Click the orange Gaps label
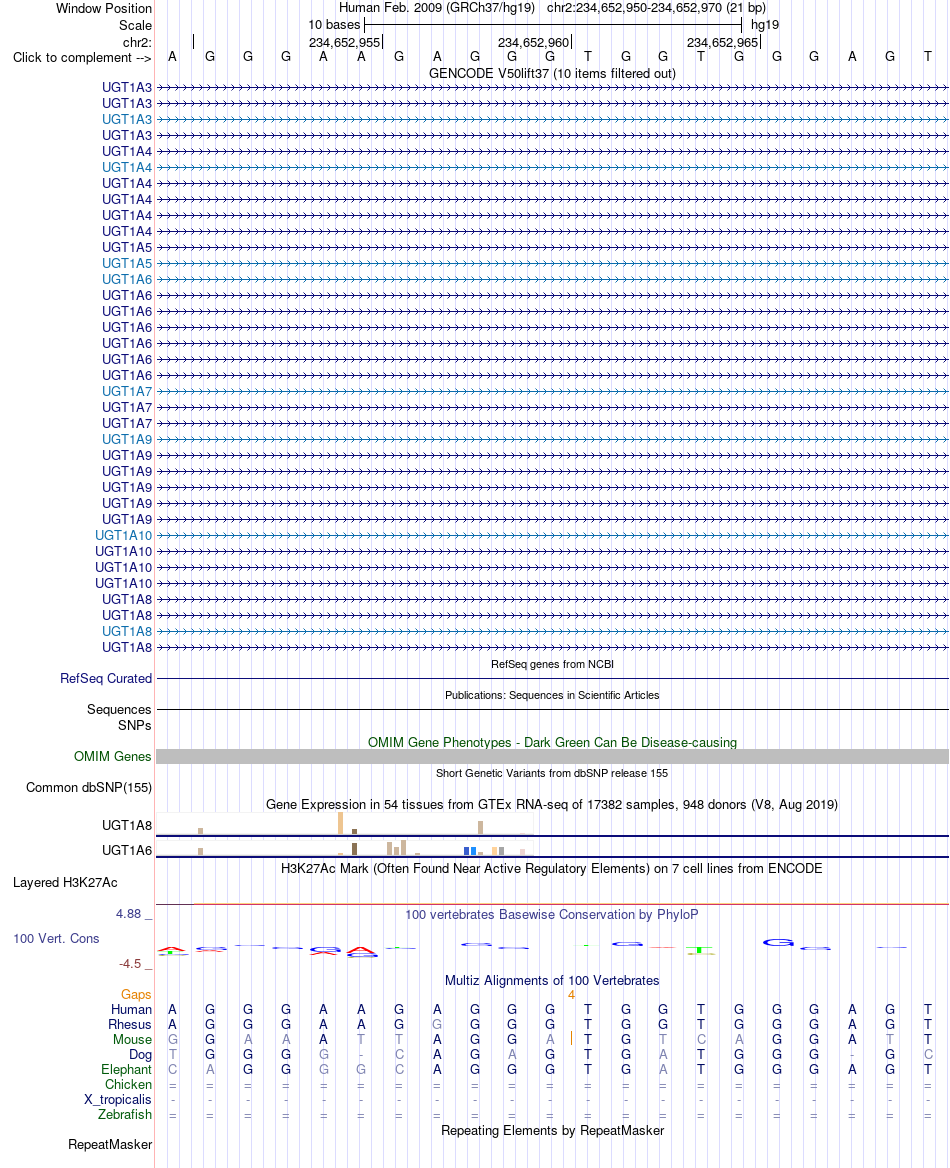 point(136,994)
